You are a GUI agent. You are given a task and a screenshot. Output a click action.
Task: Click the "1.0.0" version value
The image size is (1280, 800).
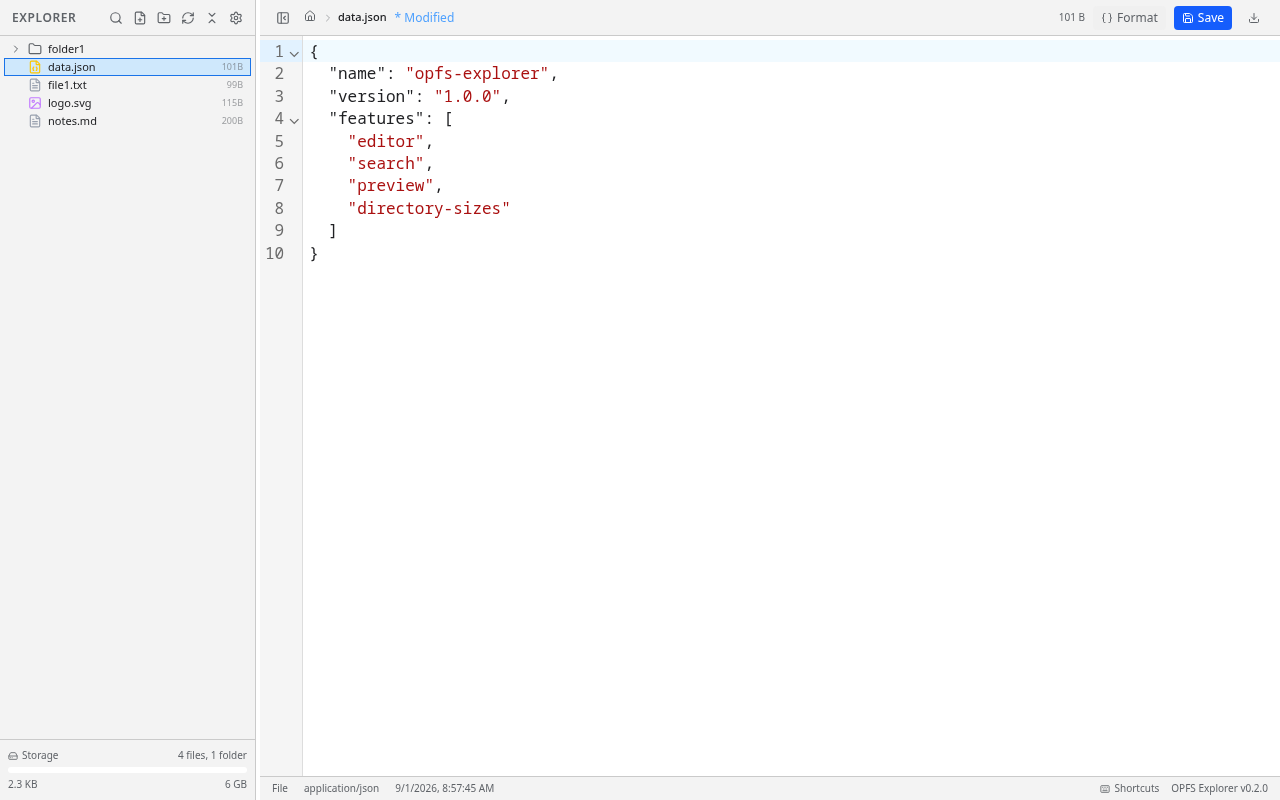click(x=467, y=97)
